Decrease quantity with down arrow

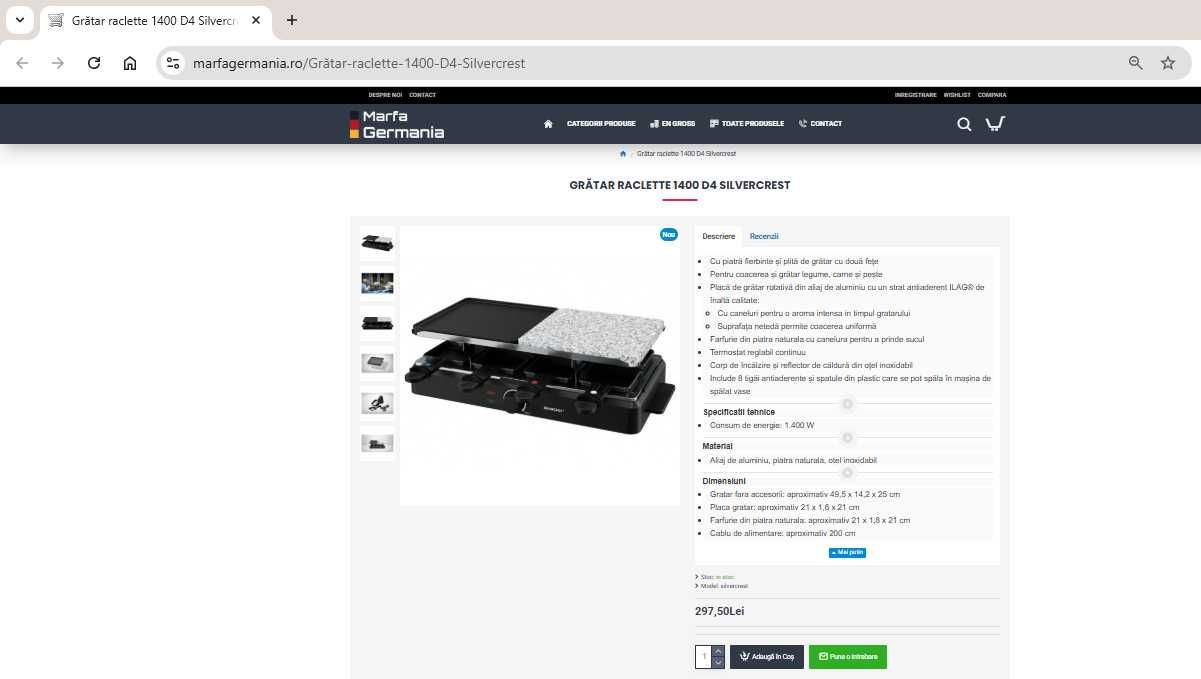point(718,663)
